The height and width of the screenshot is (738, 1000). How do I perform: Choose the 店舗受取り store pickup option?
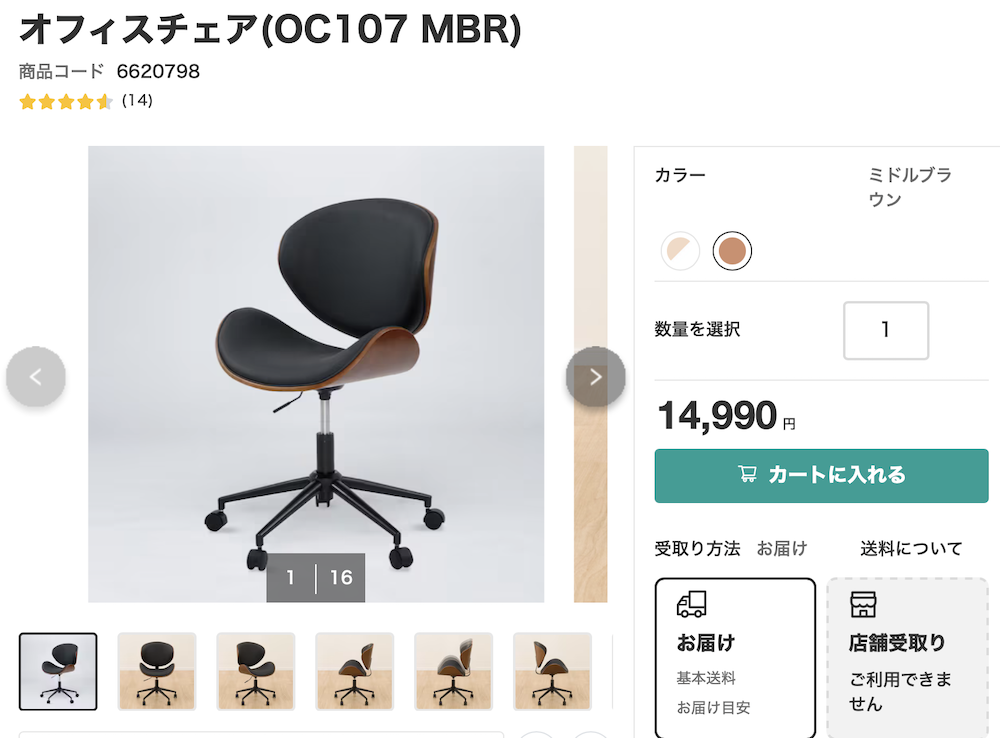pyautogui.click(x=908, y=658)
